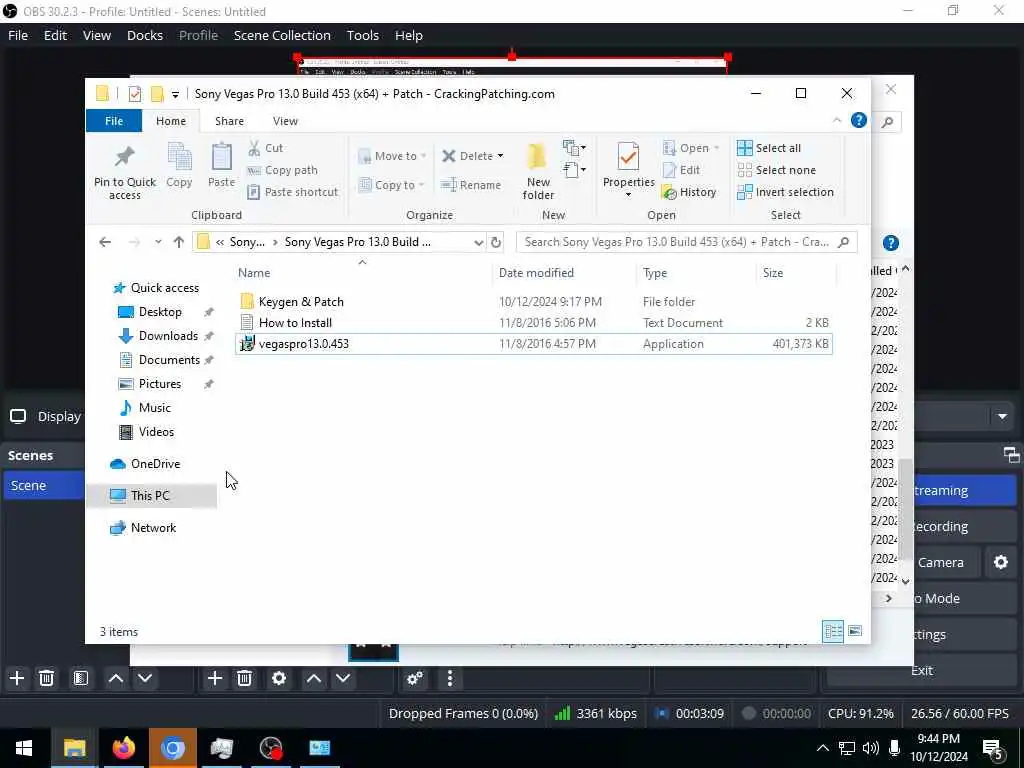Open the notification center icon
Viewport: 1024px width, 768px height.
(993, 748)
